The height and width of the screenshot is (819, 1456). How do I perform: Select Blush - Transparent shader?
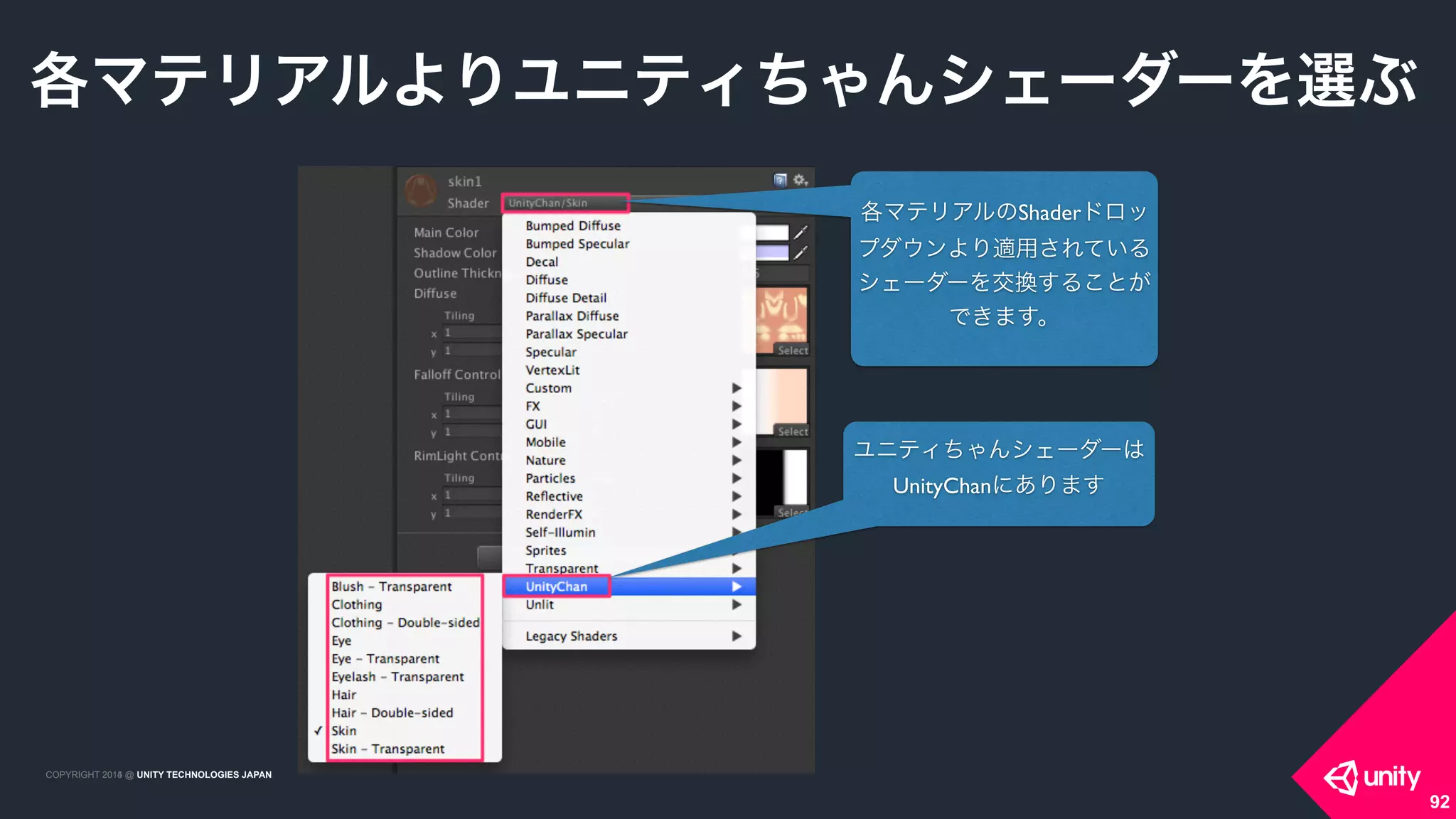[x=405, y=587]
